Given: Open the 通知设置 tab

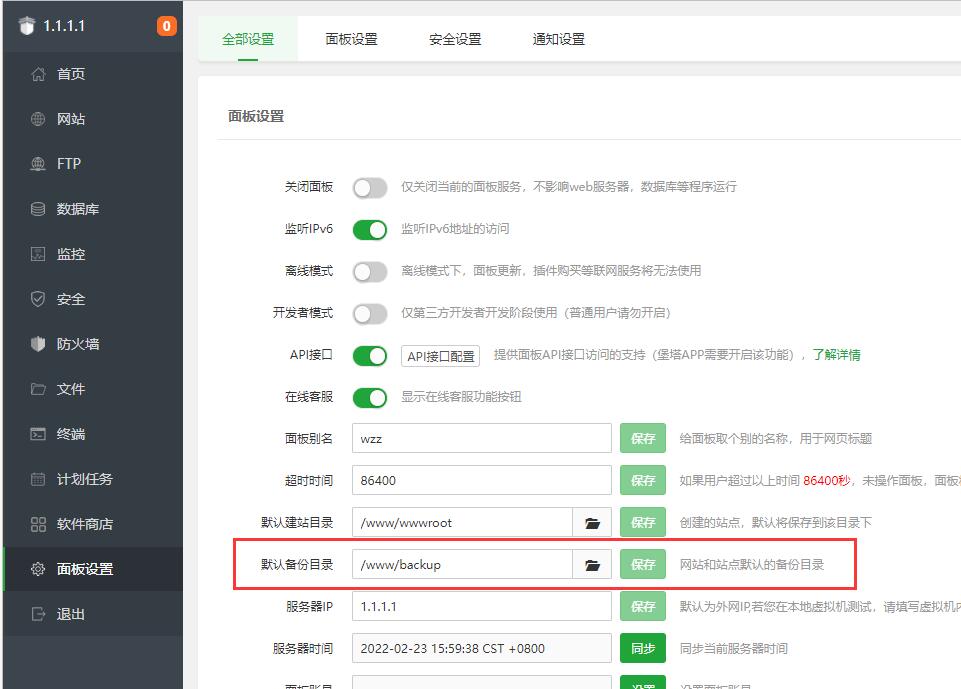Looking at the screenshot, I should click(x=558, y=39).
